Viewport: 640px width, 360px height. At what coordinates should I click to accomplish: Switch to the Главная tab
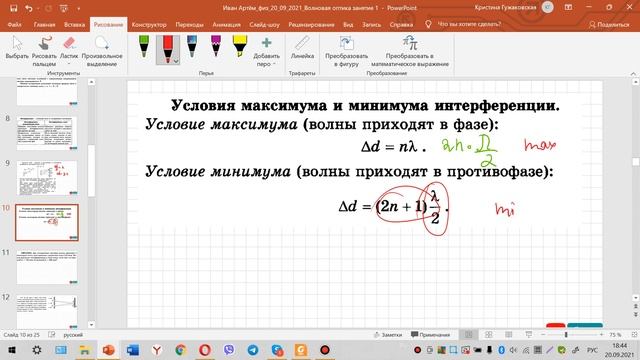44,24
